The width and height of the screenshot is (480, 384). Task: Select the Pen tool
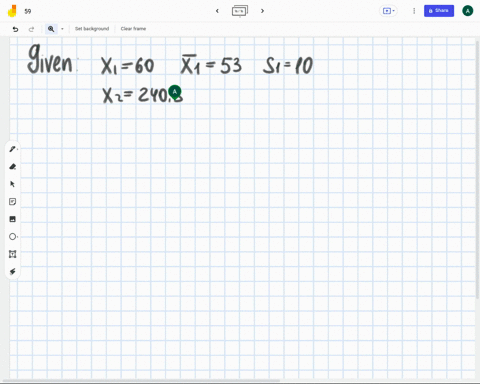pyautogui.click(x=13, y=149)
